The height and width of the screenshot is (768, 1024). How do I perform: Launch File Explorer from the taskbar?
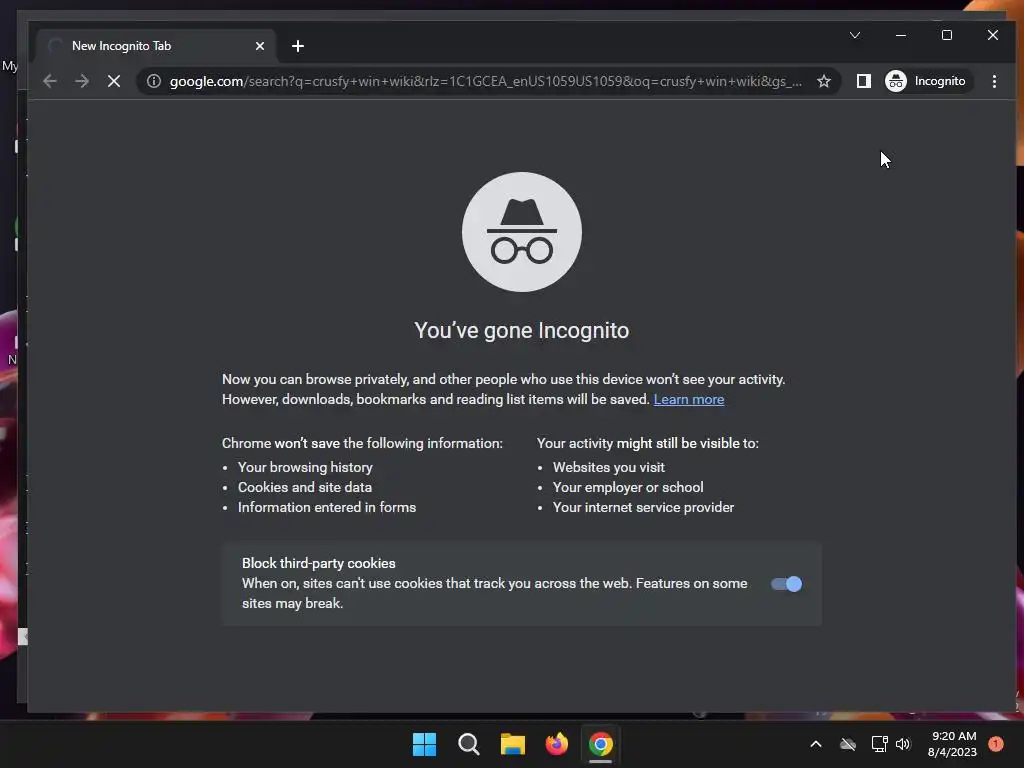pyautogui.click(x=513, y=744)
